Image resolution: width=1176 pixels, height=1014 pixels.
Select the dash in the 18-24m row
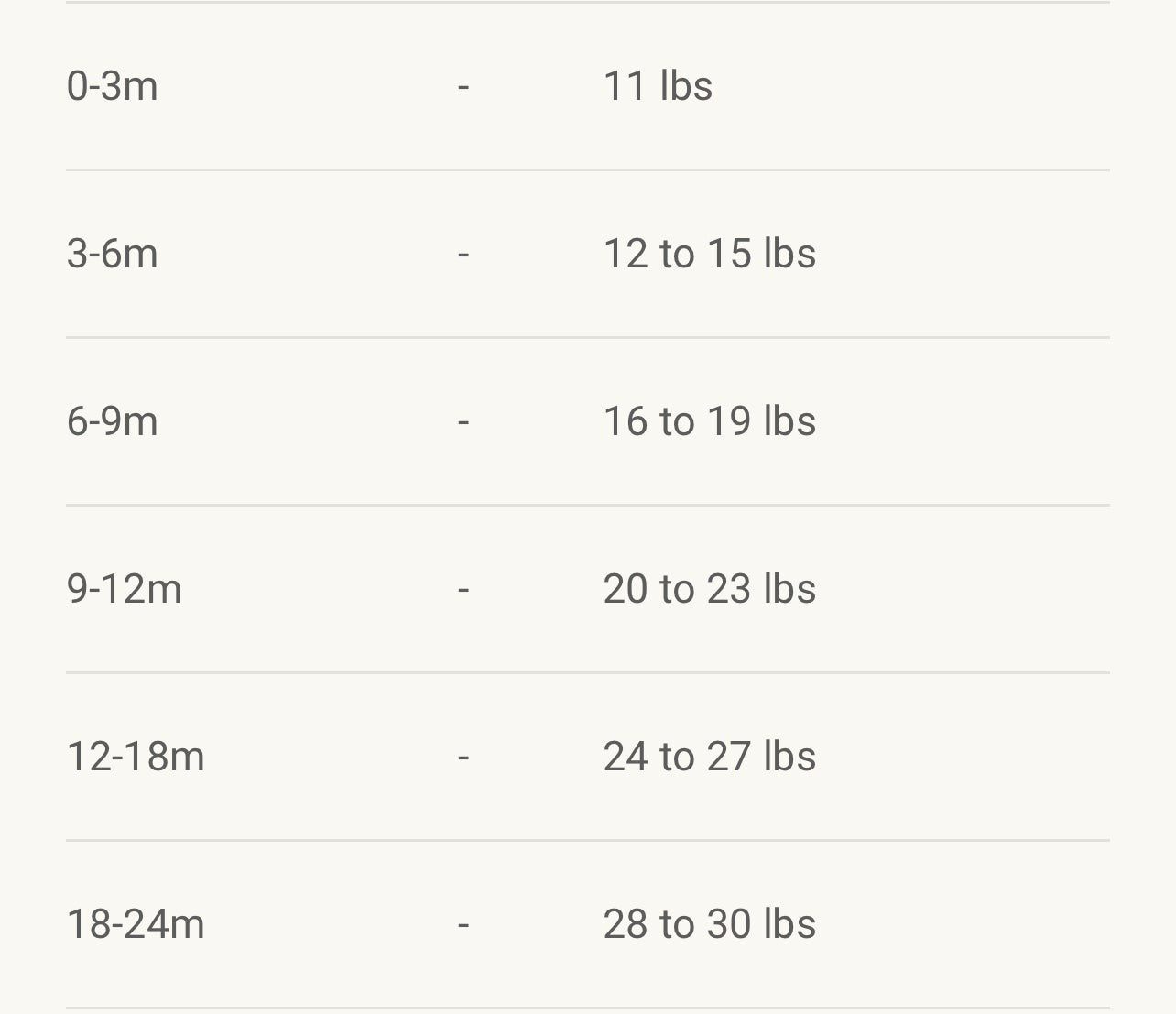463,925
